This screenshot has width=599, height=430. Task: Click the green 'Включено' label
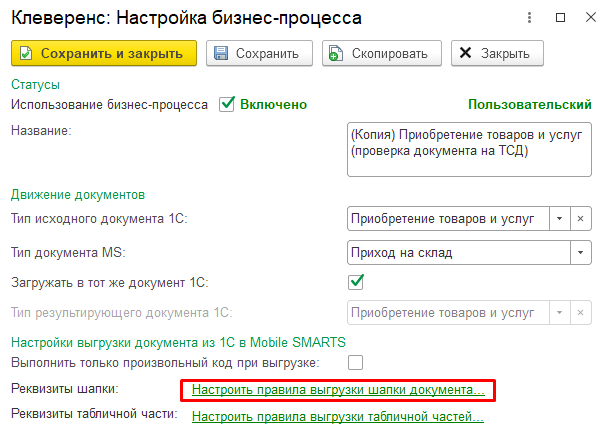pos(274,104)
